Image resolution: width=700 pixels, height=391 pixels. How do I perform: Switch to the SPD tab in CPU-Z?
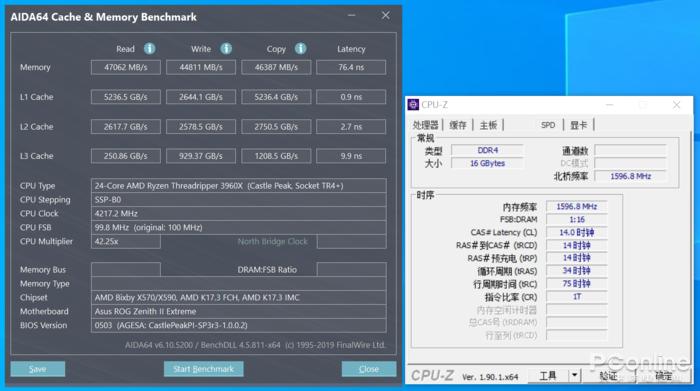coord(548,125)
